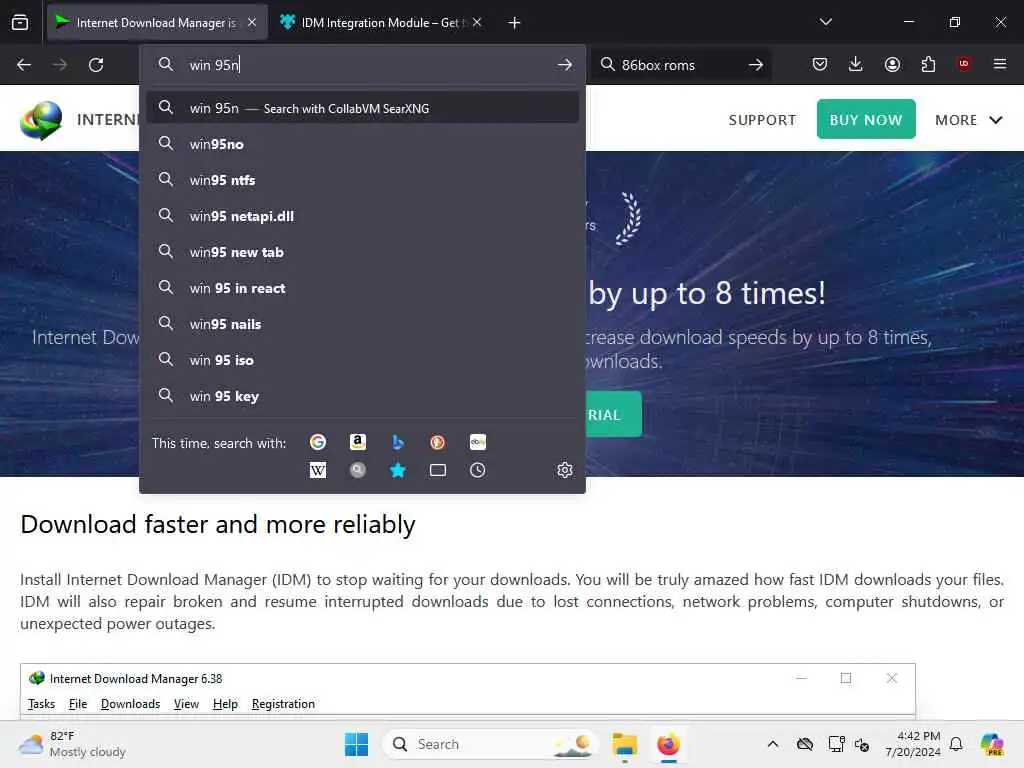Close the IDM Integration Module tab
This screenshot has height=768, width=1024.
coord(477,22)
